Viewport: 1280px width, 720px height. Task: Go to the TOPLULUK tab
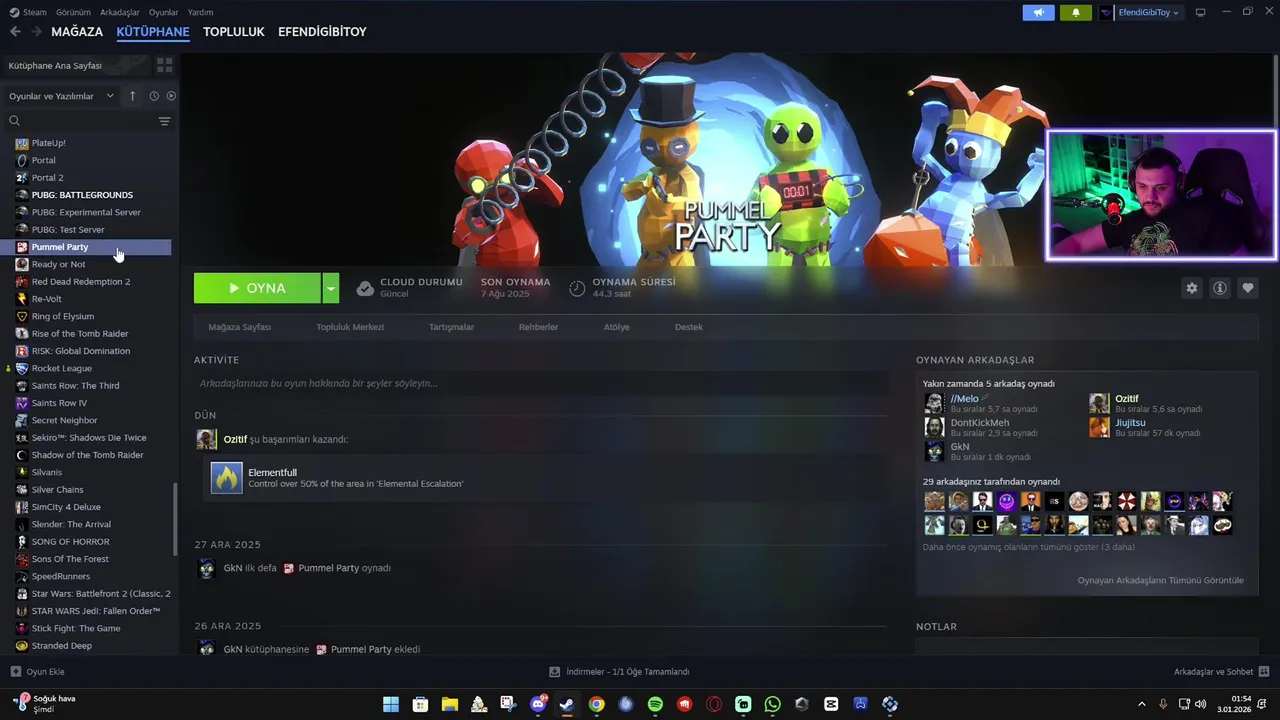coord(234,32)
